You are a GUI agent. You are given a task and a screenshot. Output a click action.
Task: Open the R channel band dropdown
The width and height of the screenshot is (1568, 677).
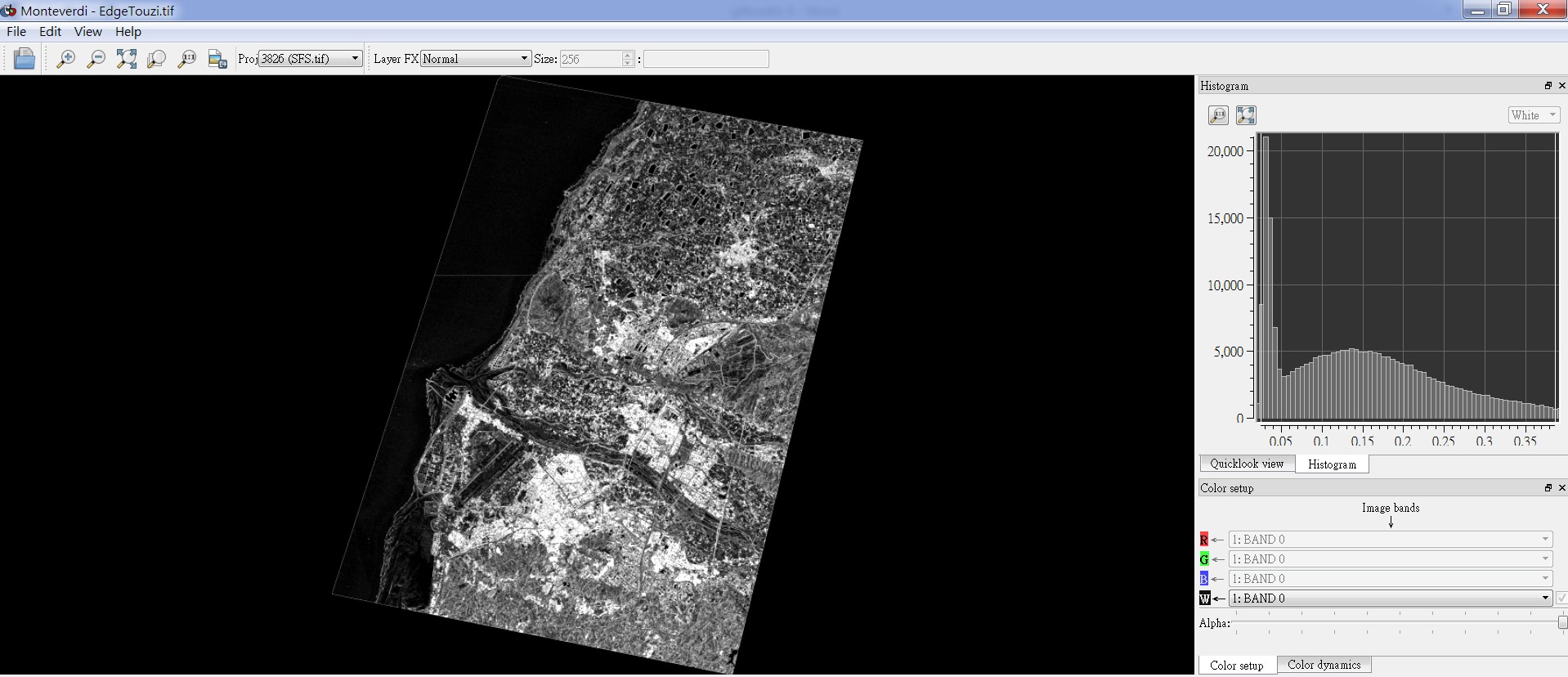pos(1390,540)
